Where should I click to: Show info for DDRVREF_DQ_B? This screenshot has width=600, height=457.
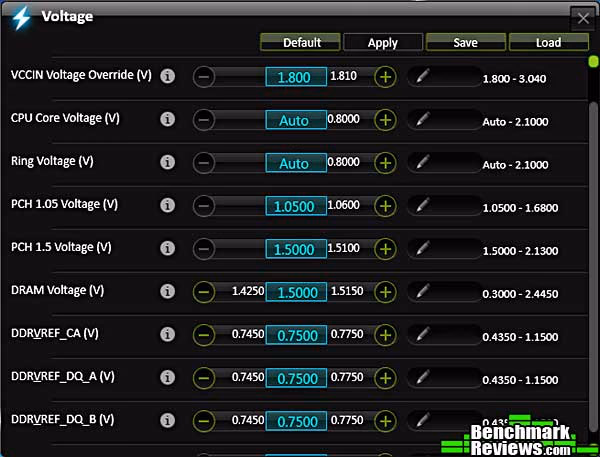coord(168,420)
